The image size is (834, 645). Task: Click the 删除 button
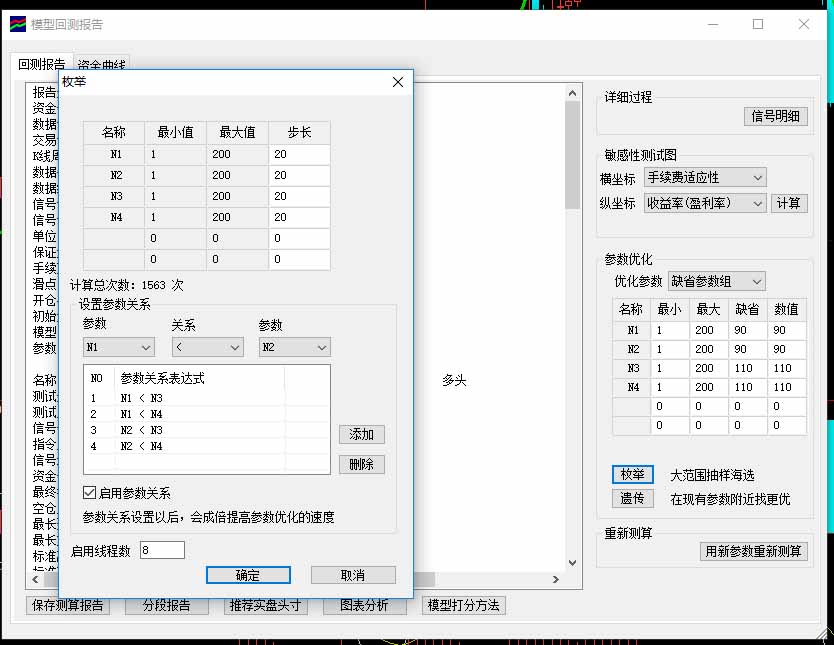click(361, 464)
